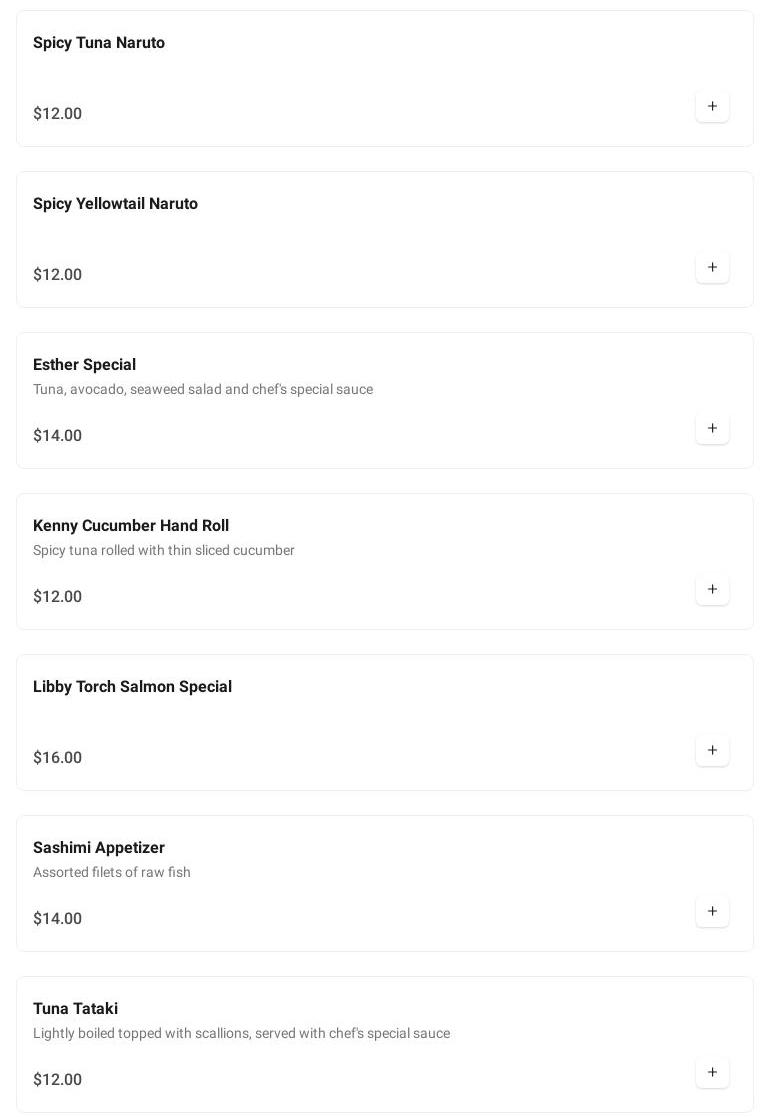Open Libby Torch Salmon Special title
Screen dimensions: 770x1117
pyautogui.click(x=132, y=687)
